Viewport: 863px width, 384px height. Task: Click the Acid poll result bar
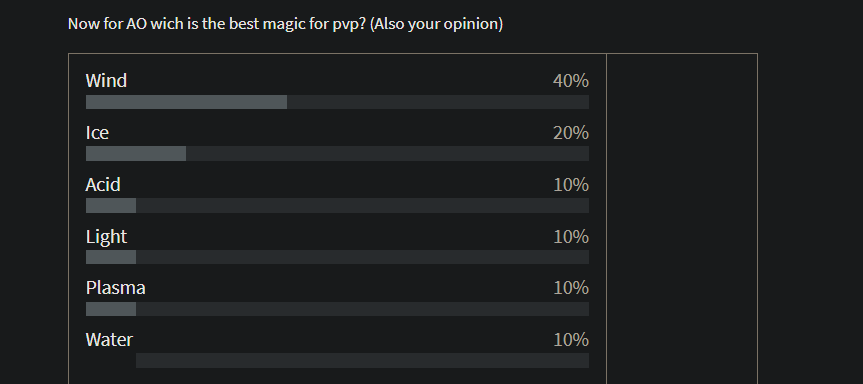(x=337, y=205)
